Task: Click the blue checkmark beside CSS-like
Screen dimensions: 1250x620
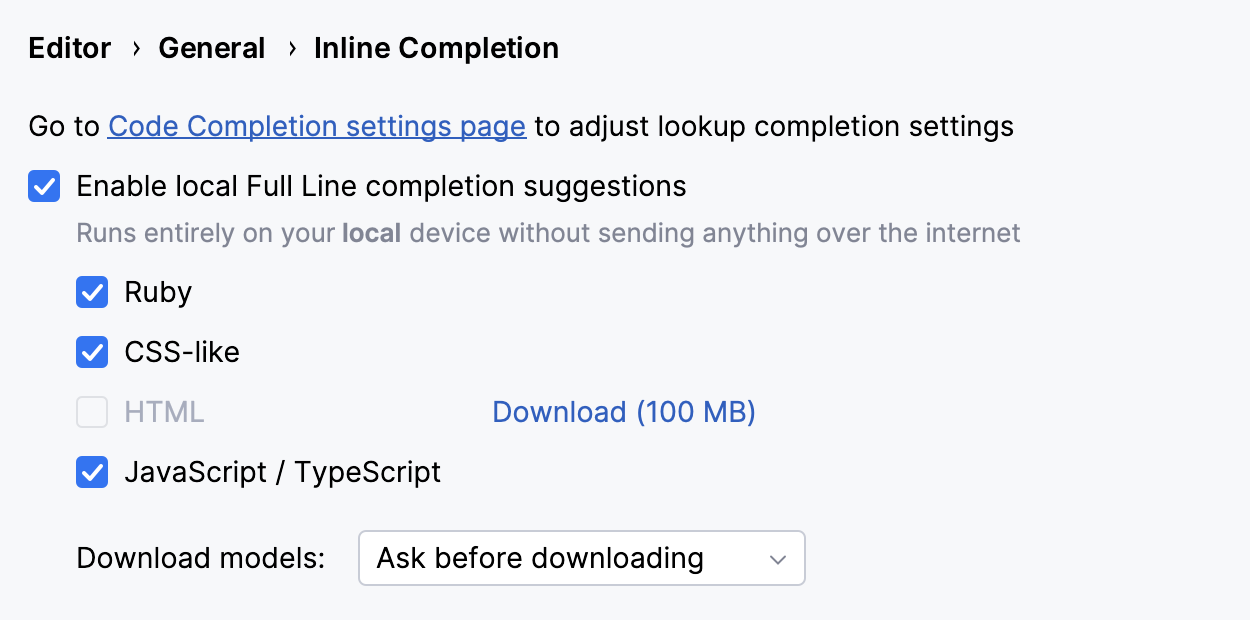Action: tap(92, 352)
